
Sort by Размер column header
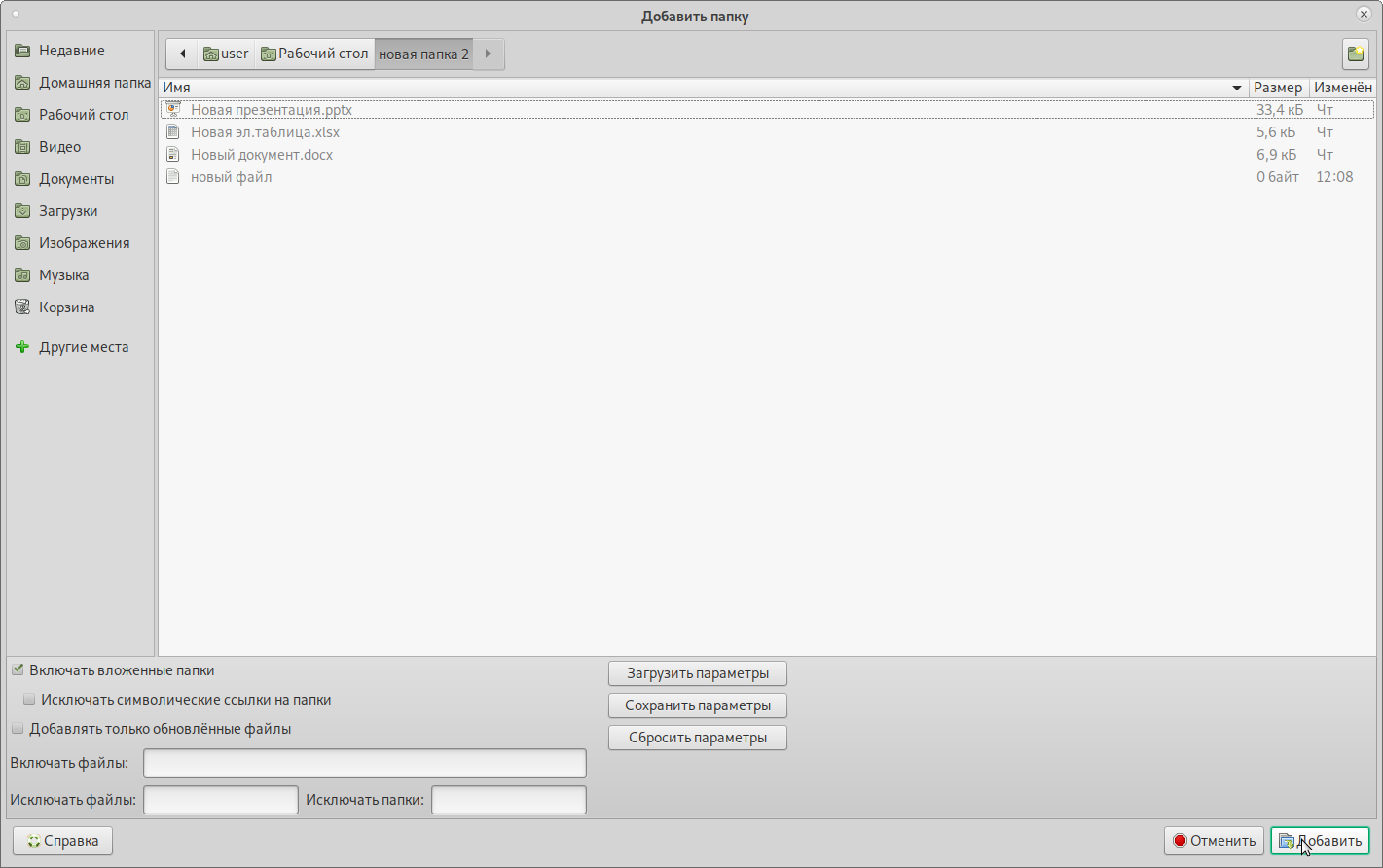coord(1277,88)
